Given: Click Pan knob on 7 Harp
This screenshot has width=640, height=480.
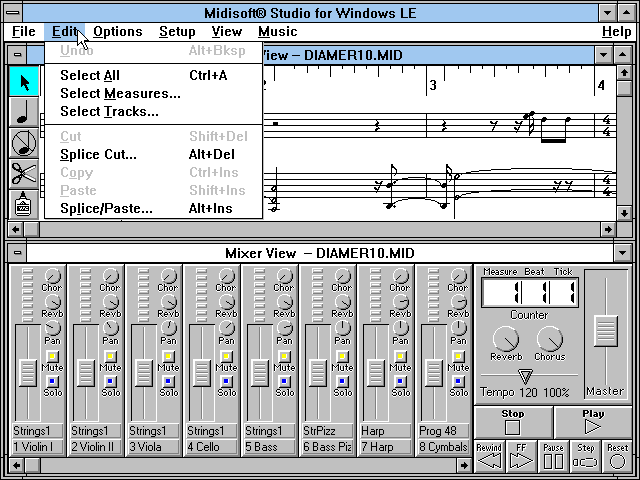Looking at the screenshot, I should [400, 328].
